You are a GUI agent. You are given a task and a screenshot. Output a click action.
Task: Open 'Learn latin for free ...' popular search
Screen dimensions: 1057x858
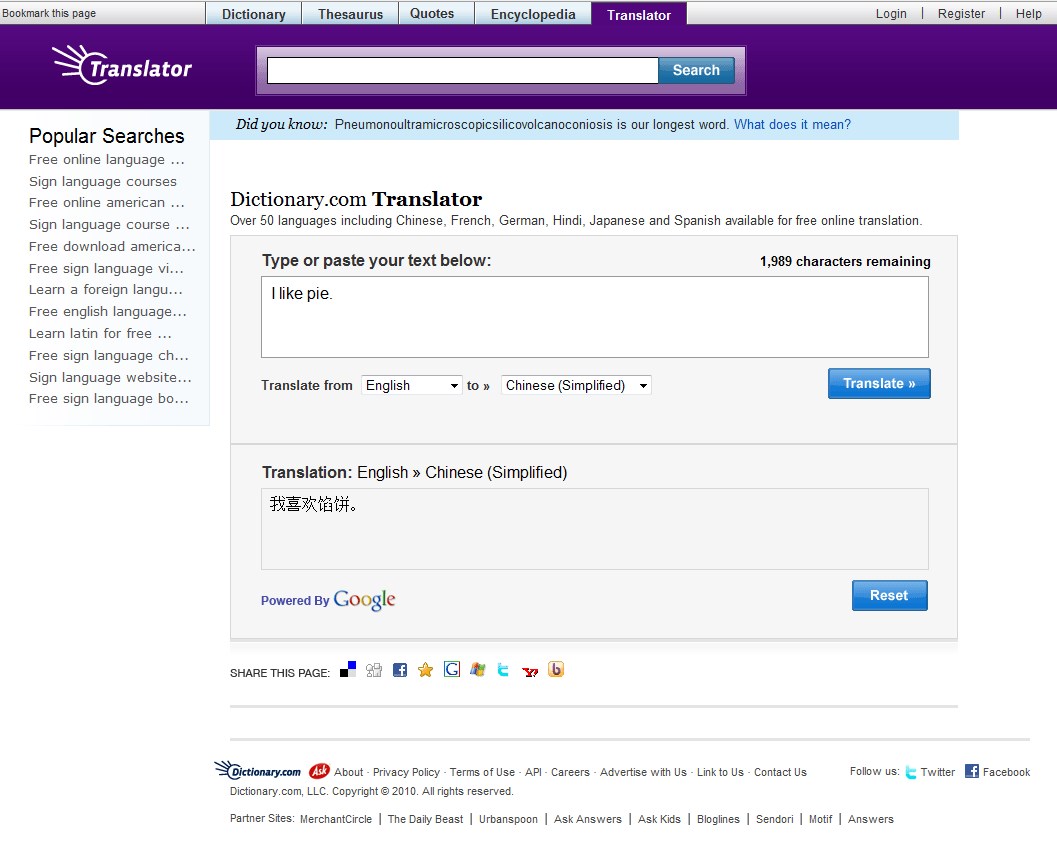(100, 334)
